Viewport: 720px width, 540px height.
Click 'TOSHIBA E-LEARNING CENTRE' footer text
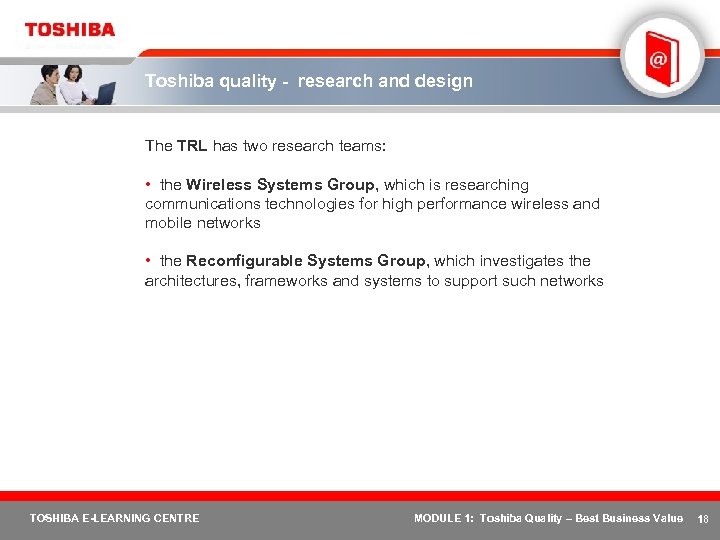point(114,518)
